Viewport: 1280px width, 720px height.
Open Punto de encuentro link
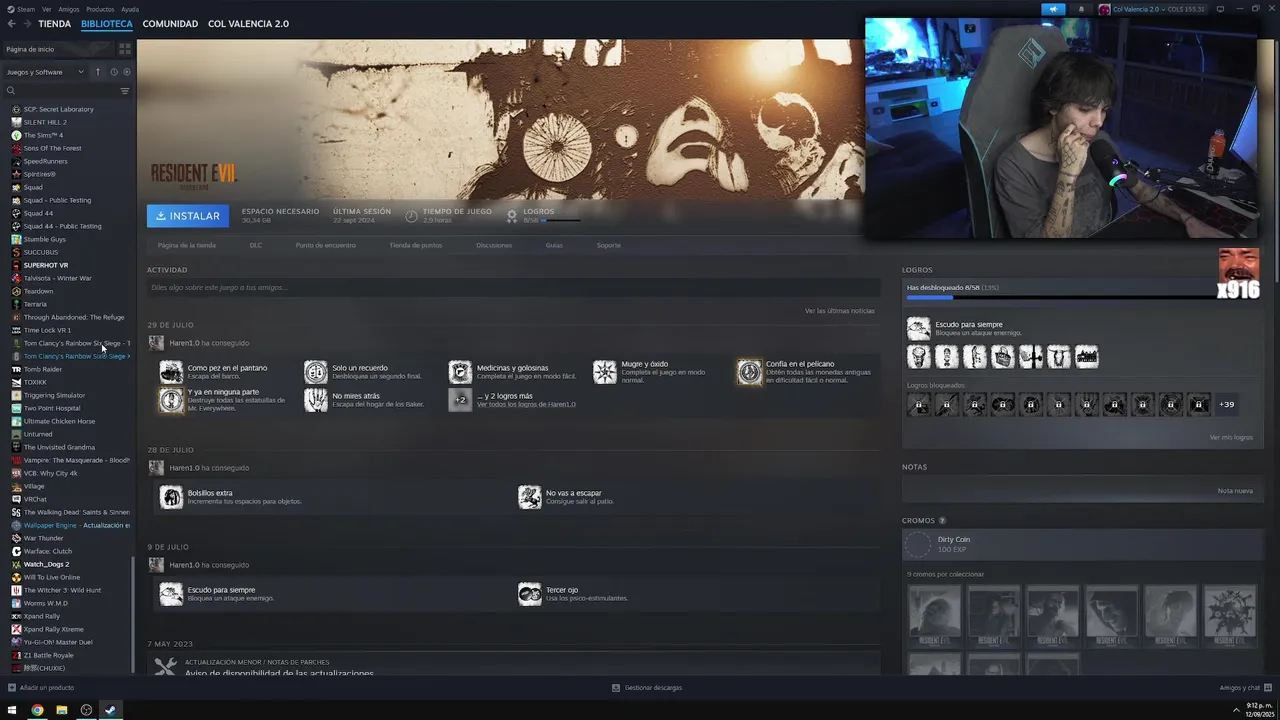click(x=326, y=245)
